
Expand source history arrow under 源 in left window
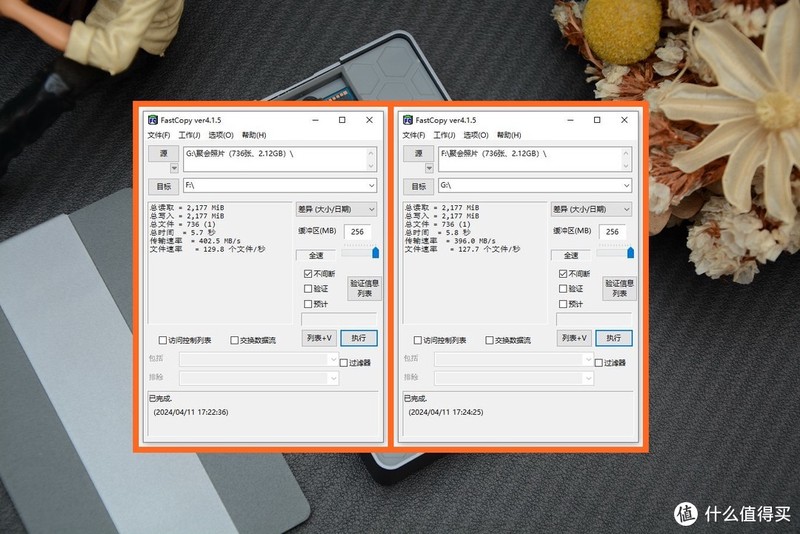tap(174, 168)
